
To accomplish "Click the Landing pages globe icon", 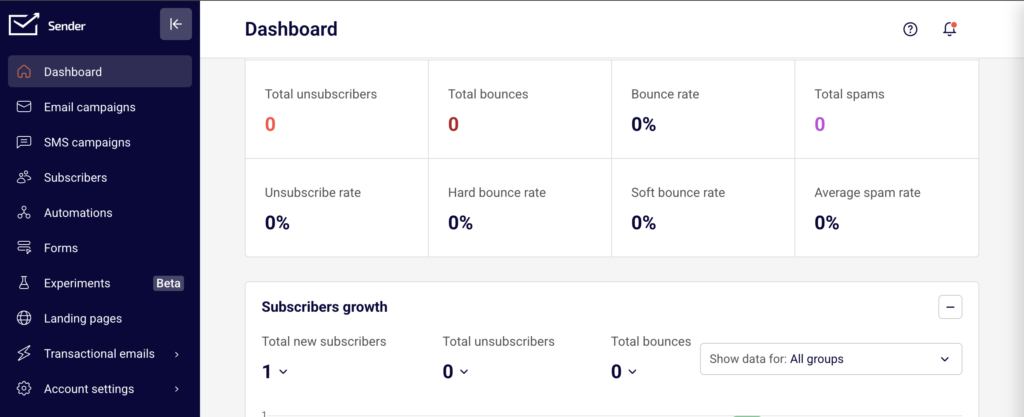I will tap(24, 318).
